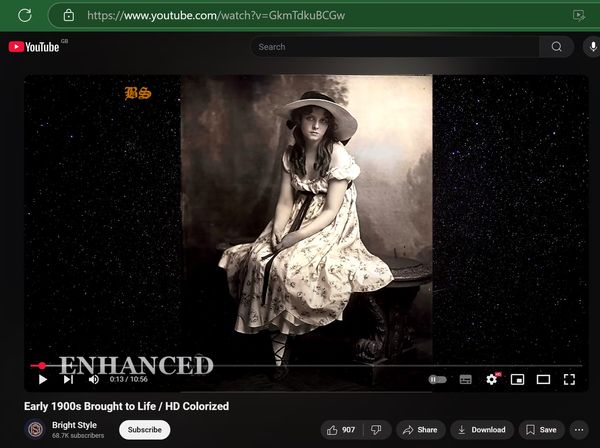Open the more actions three-dot menu

(579, 430)
